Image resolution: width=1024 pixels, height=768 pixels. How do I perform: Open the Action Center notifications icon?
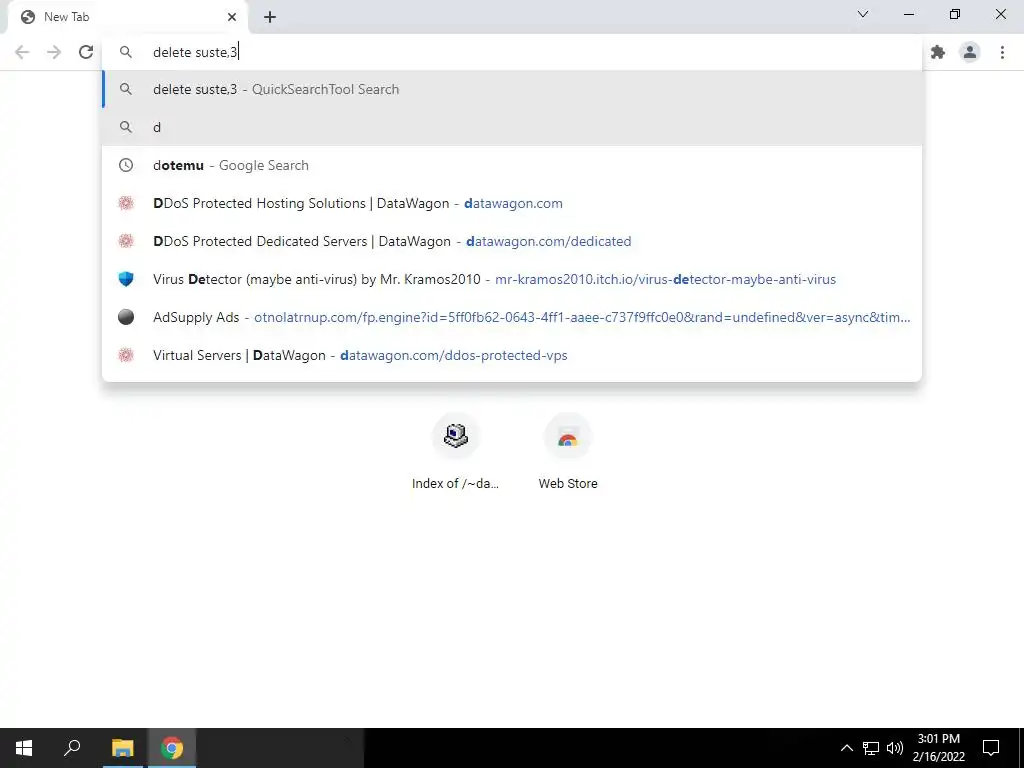pos(991,748)
